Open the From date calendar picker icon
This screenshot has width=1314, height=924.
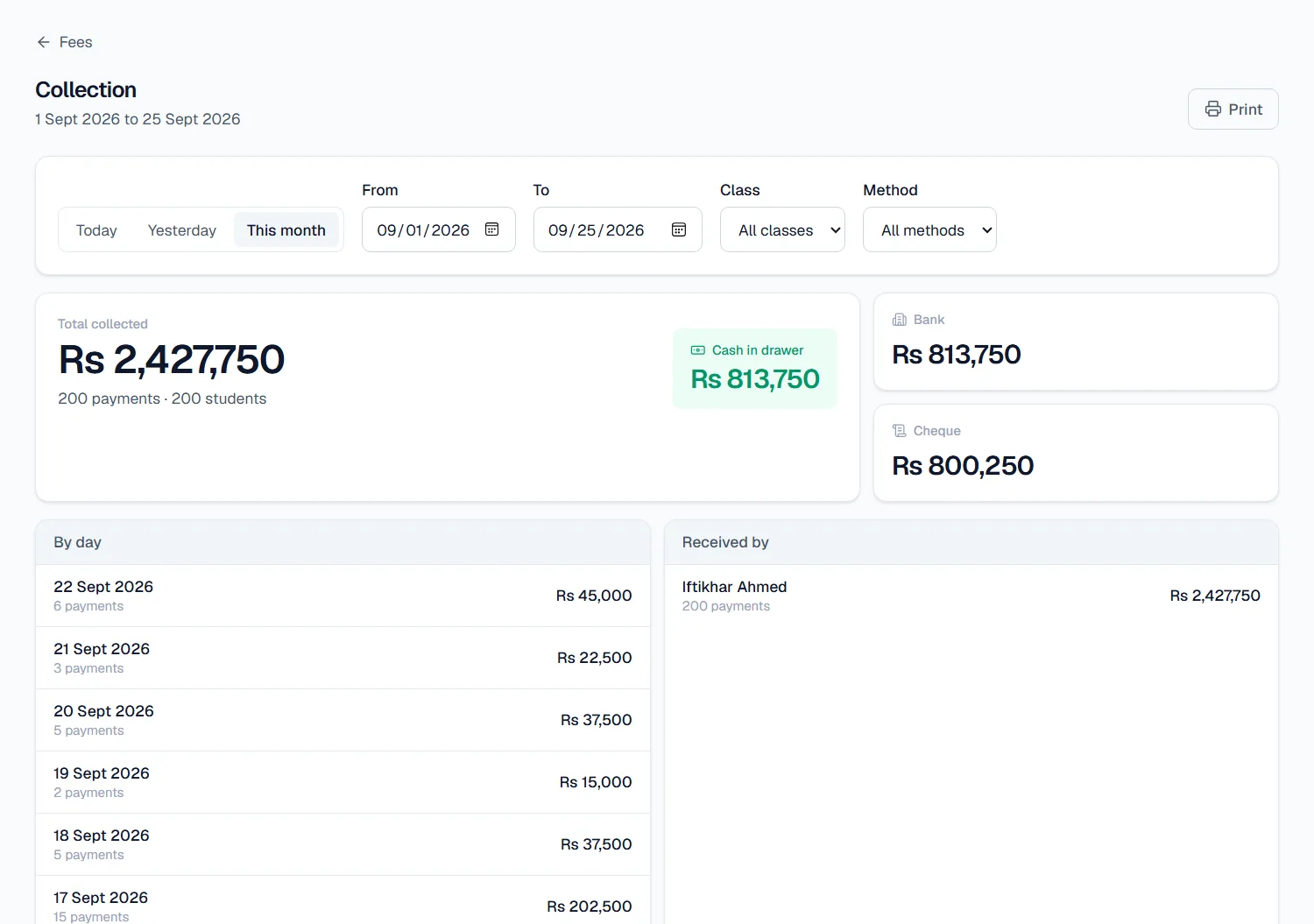click(x=492, y=229)
